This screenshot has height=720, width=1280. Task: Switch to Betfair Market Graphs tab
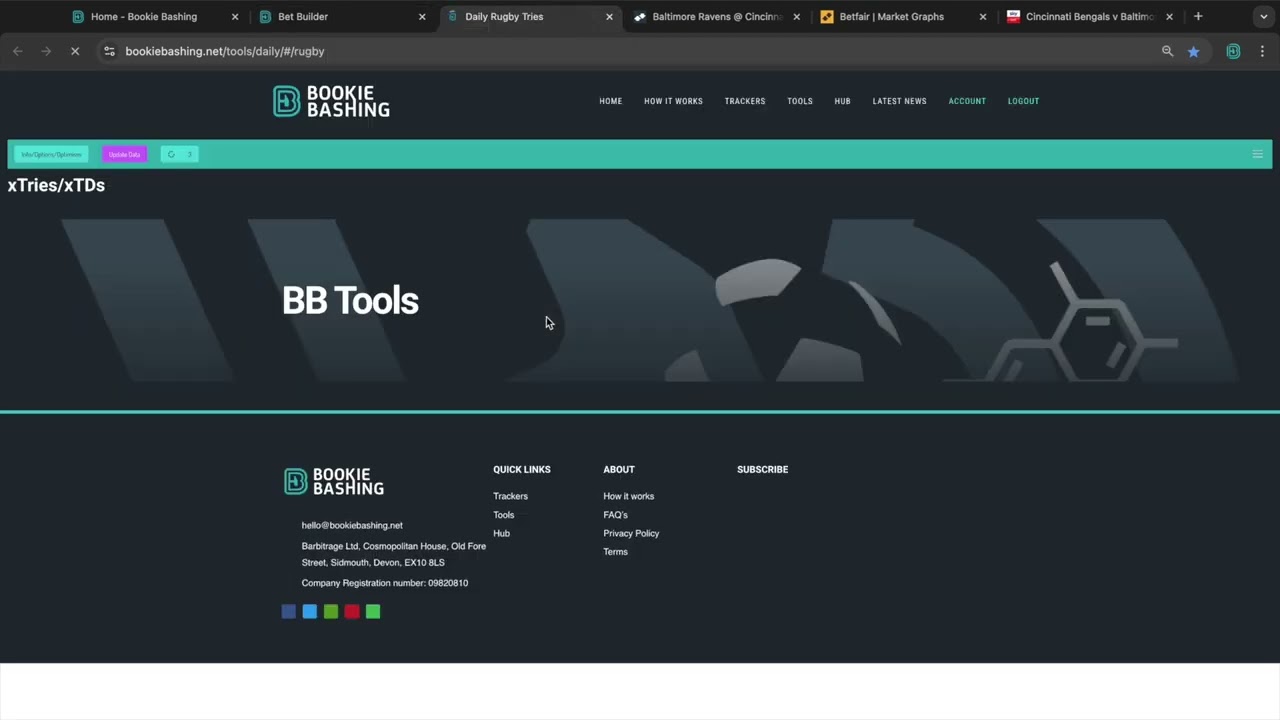(x=891, y=16)
